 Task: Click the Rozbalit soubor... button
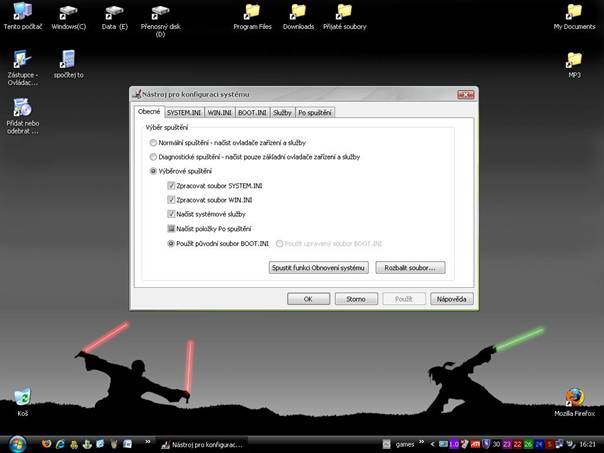410,268
